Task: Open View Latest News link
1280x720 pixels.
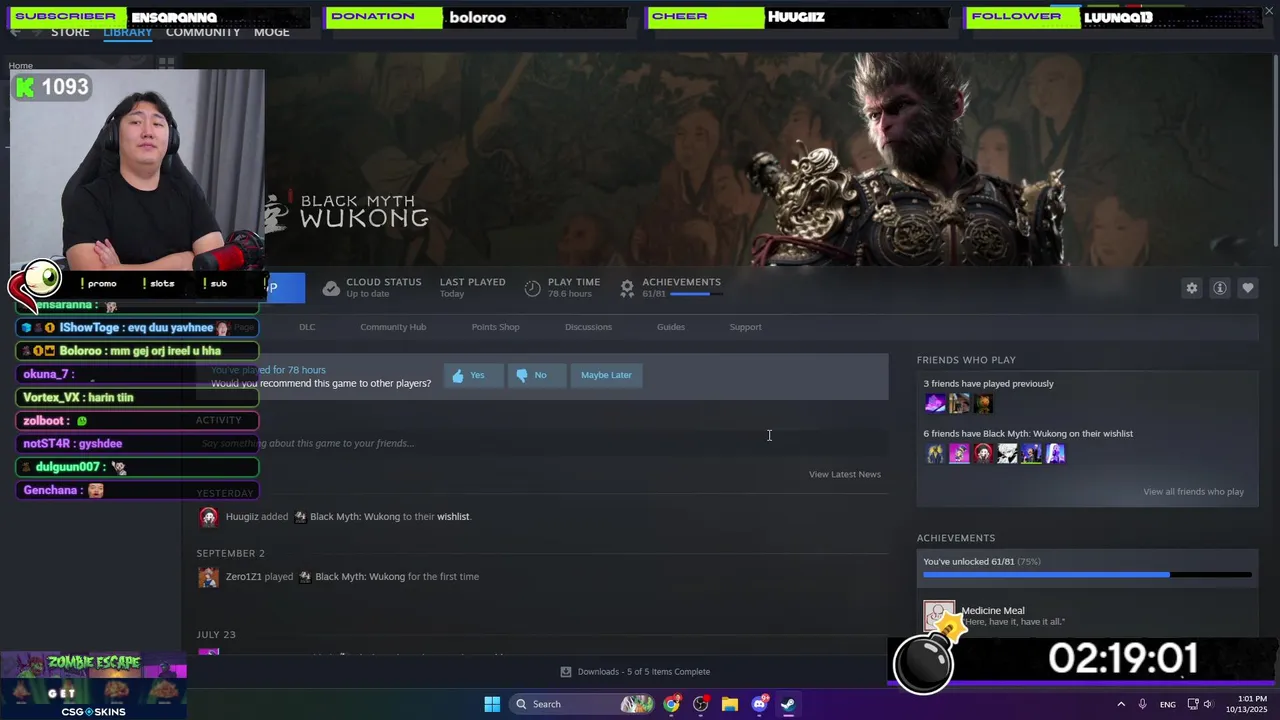Action: coord(845,474)
